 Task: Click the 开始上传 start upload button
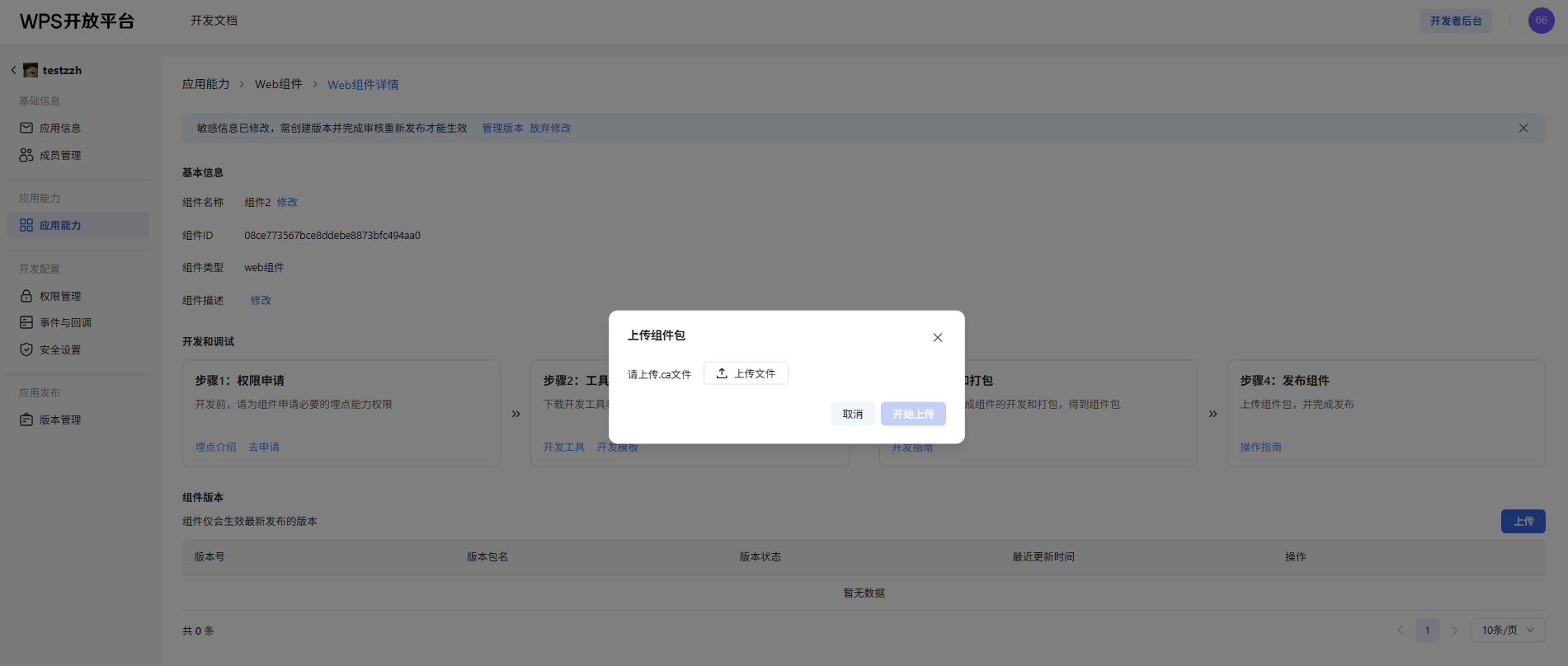pyautogui.click(x=912, y=414)
